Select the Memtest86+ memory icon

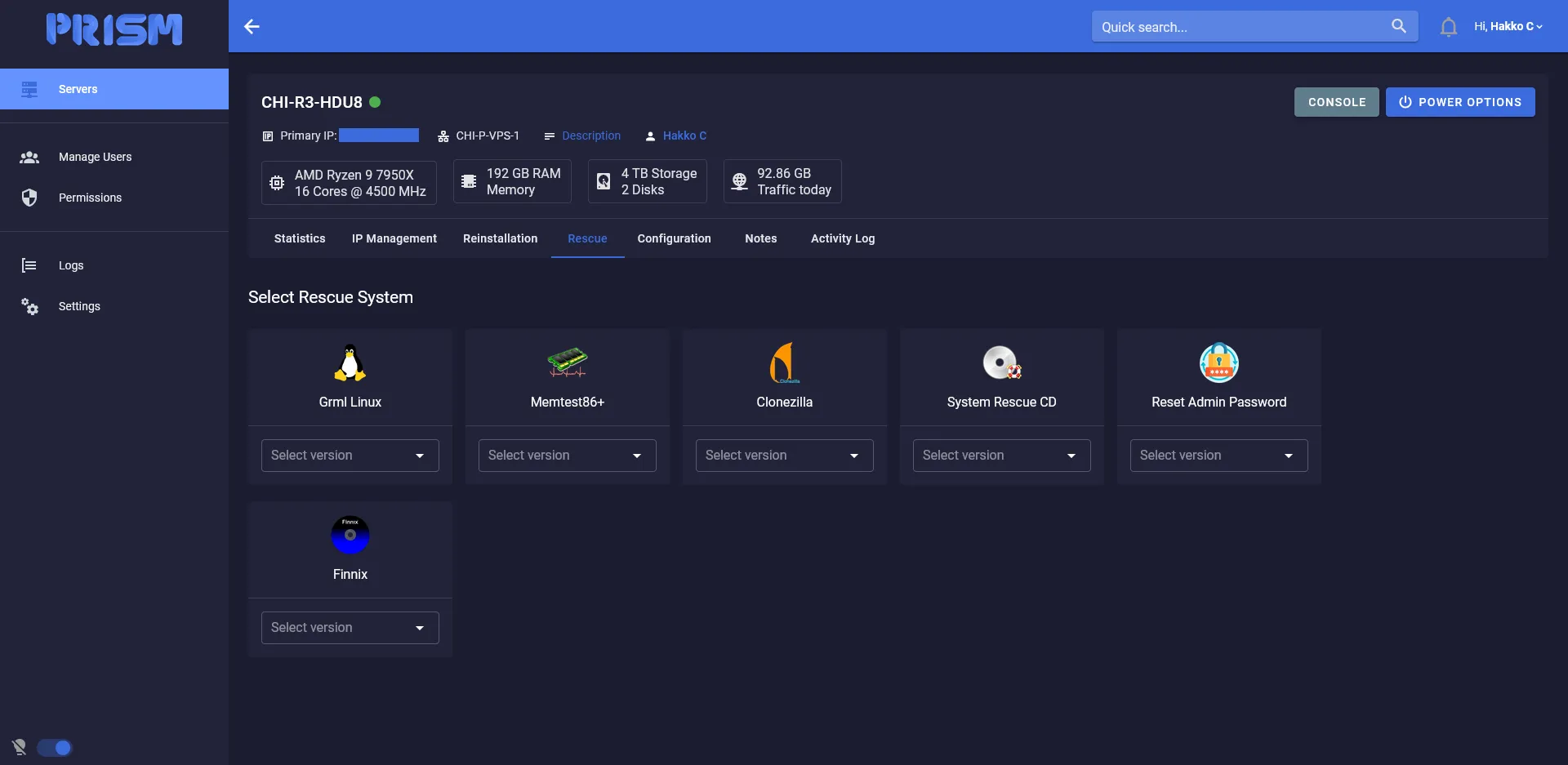[567, 362]
